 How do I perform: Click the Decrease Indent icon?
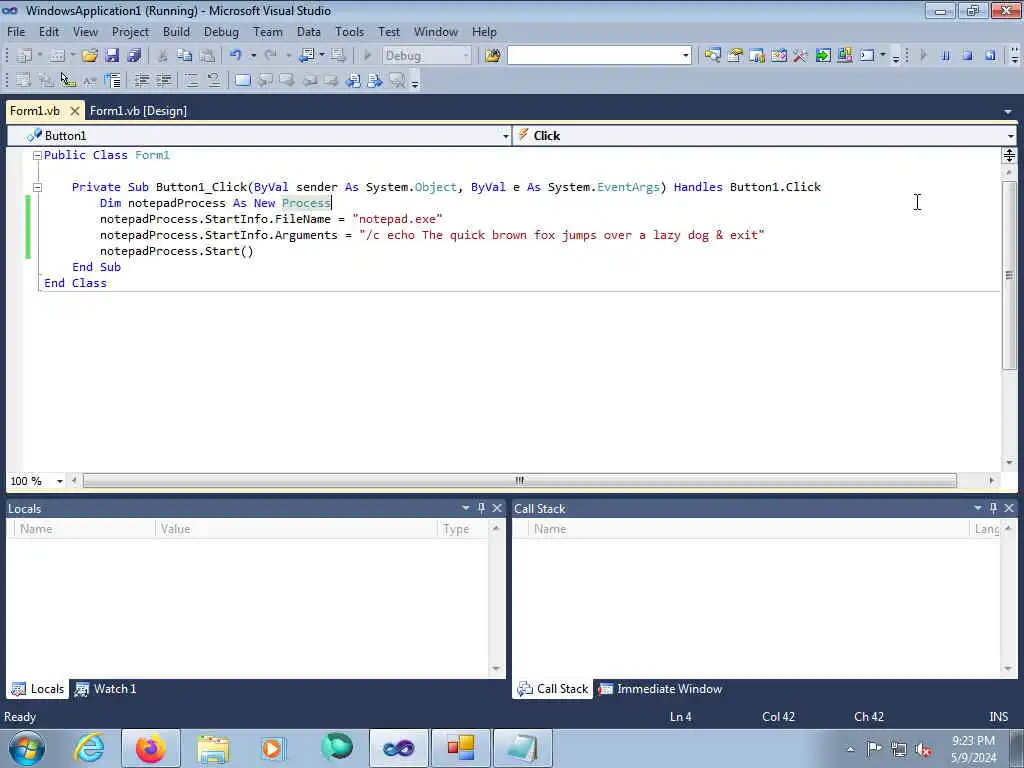(x=142, y=80)
